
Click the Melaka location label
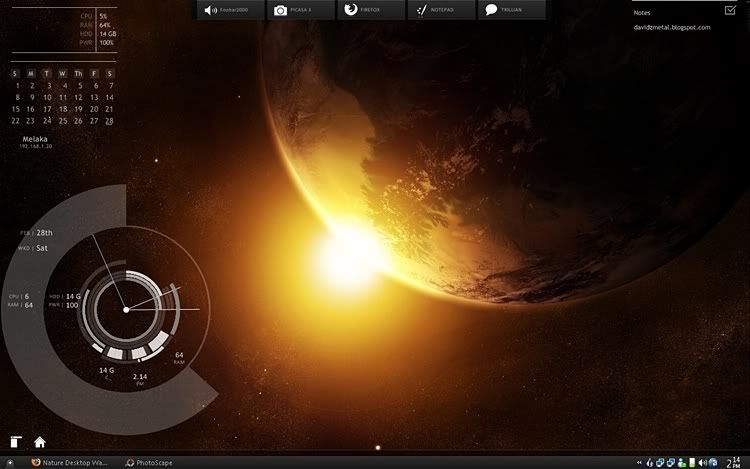click(x=37, y=139)
